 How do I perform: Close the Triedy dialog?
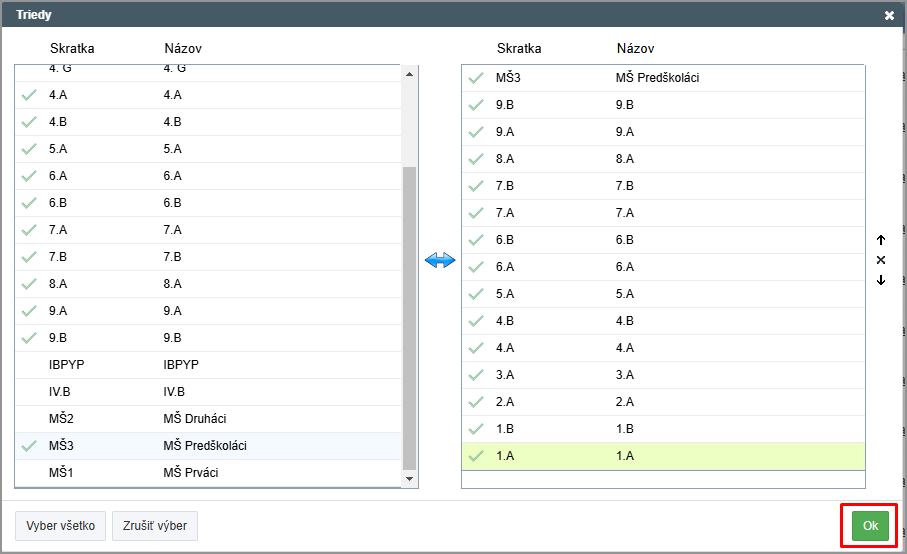tap(889, 16)
